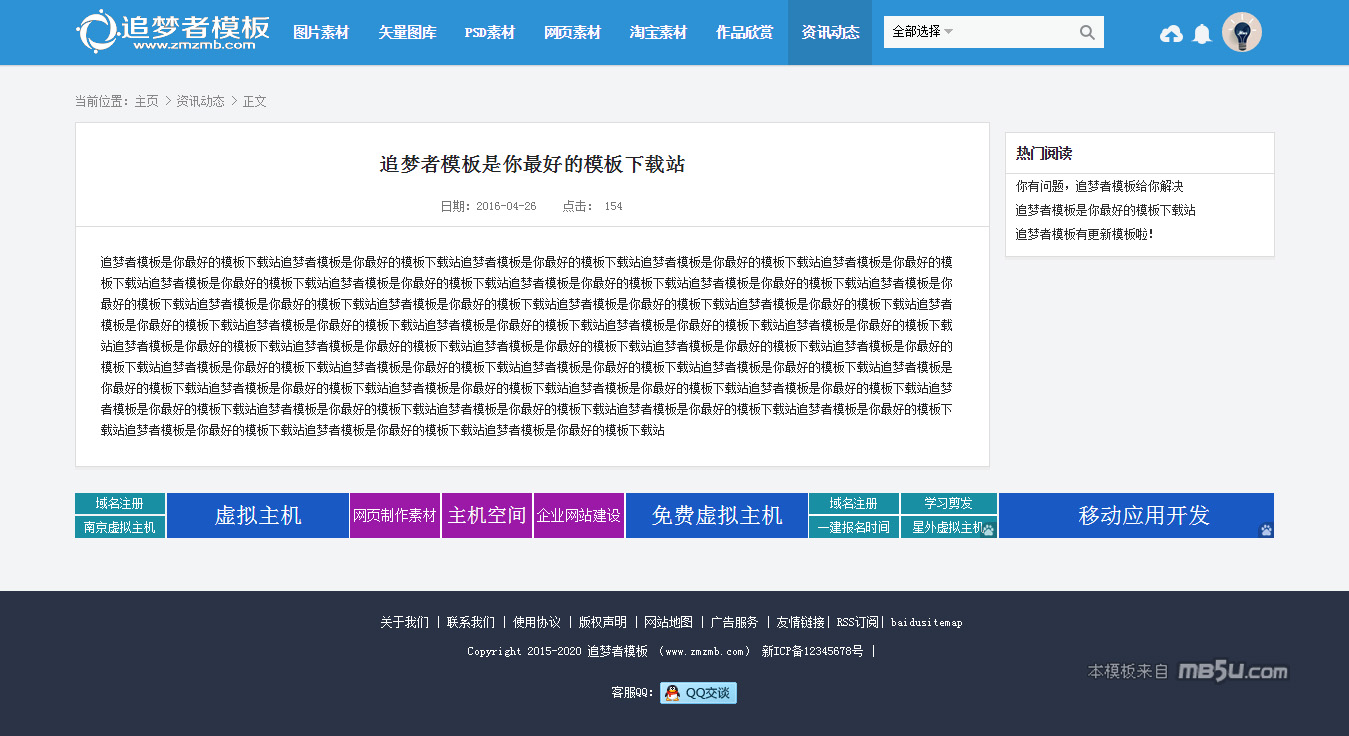Click the 免费虚拟主机 ad banner
This screenshot has width=1349, height=736.
coord(716,516)
